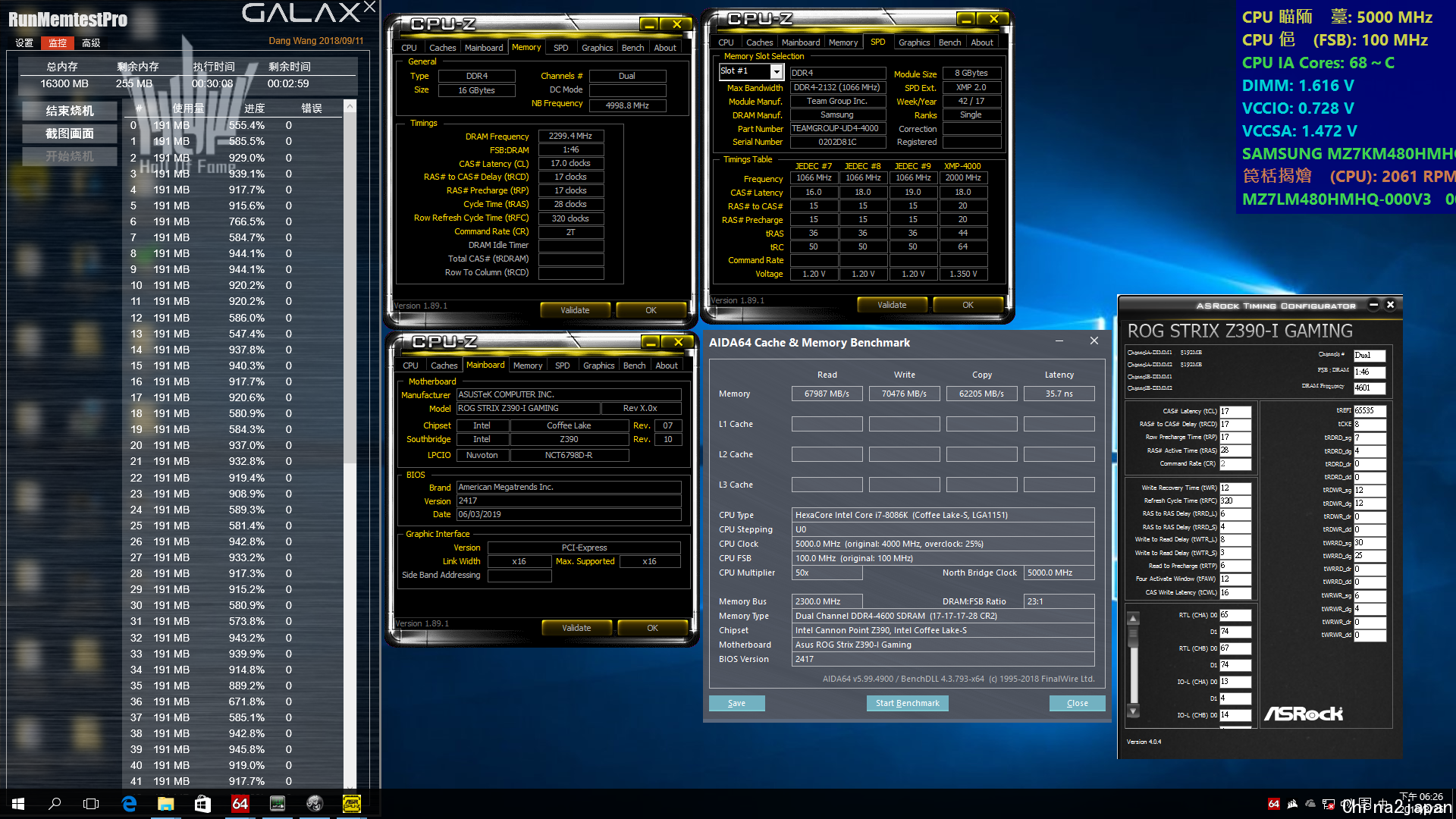
Task: Click CPU Type field in AIDA64
Action: pyautogui.click(x=943, y=515)
